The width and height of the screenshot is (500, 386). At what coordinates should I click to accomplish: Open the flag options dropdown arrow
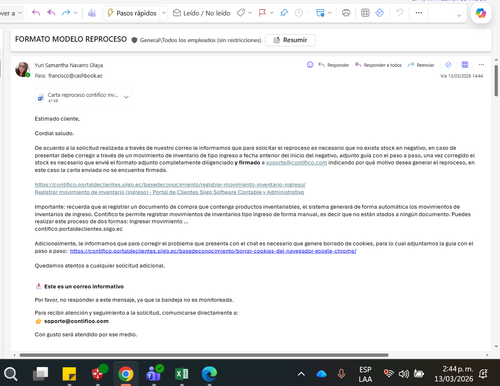tap(272, 13)
